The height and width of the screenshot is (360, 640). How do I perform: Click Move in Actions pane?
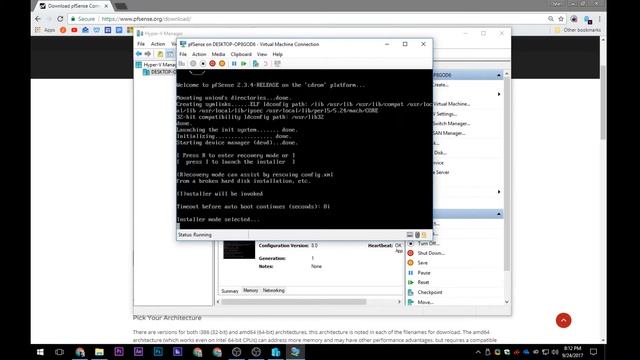425,302
